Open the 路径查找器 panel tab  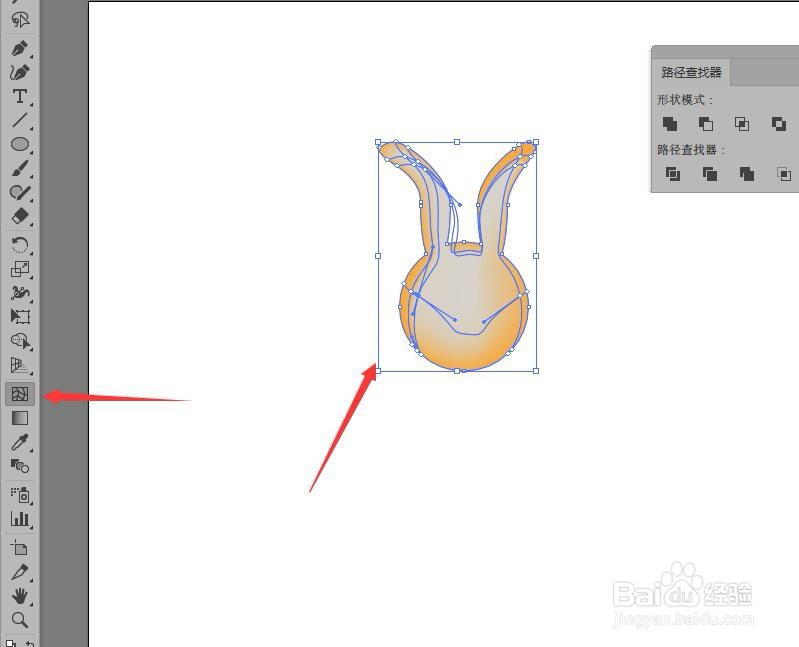(x=691, y=72)
